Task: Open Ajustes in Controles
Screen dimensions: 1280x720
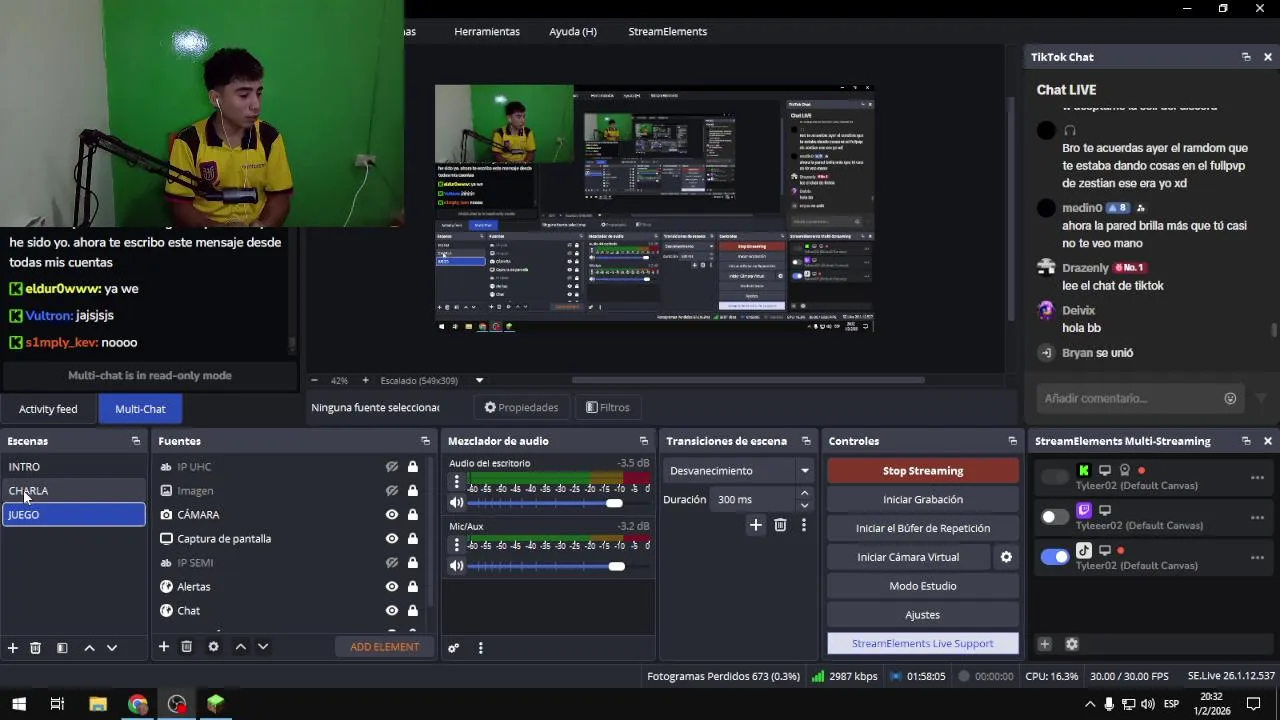Action: click(923, 615)
